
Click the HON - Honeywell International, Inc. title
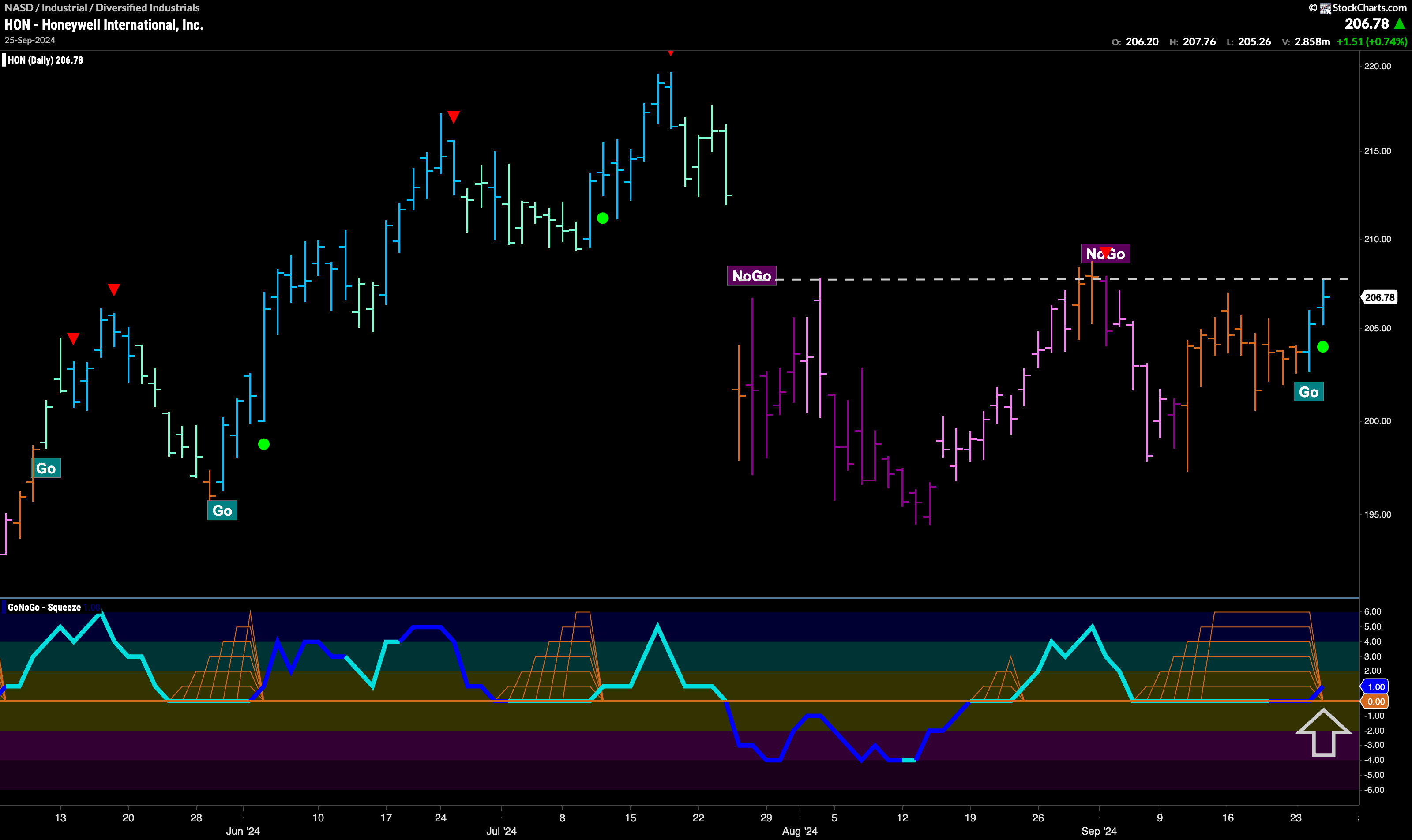[x=104, y=24]
